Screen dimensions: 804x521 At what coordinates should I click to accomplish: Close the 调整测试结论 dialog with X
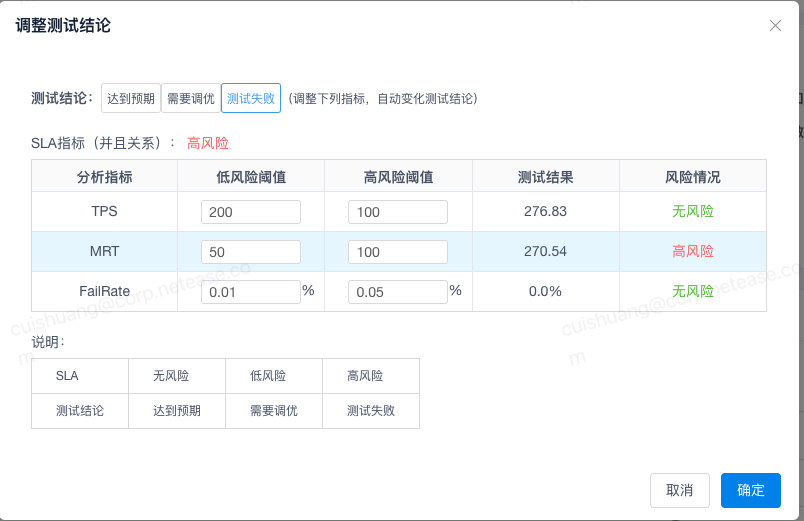[x=775, y=26]
